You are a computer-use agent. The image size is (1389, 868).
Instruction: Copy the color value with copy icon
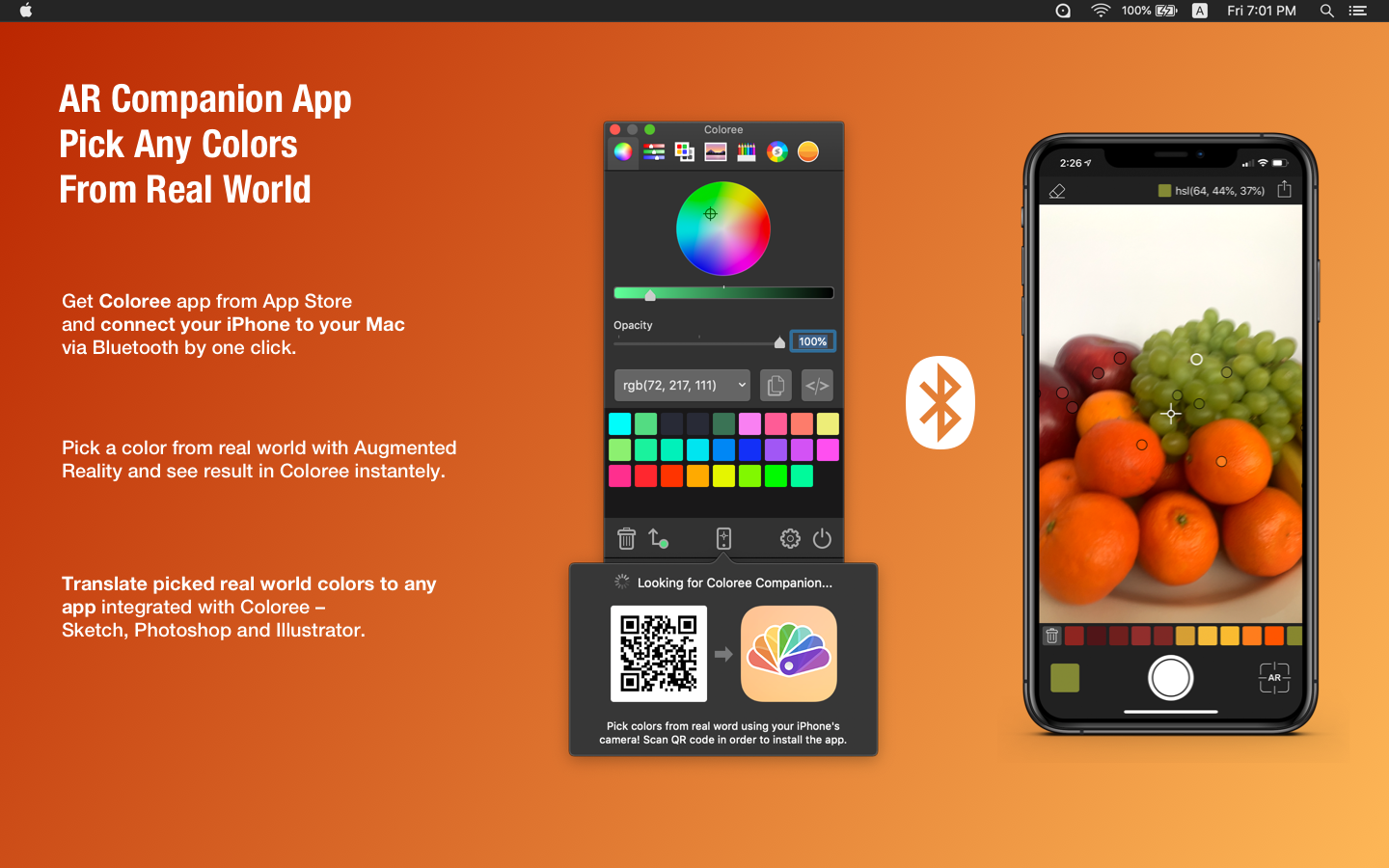click(776, 385)
